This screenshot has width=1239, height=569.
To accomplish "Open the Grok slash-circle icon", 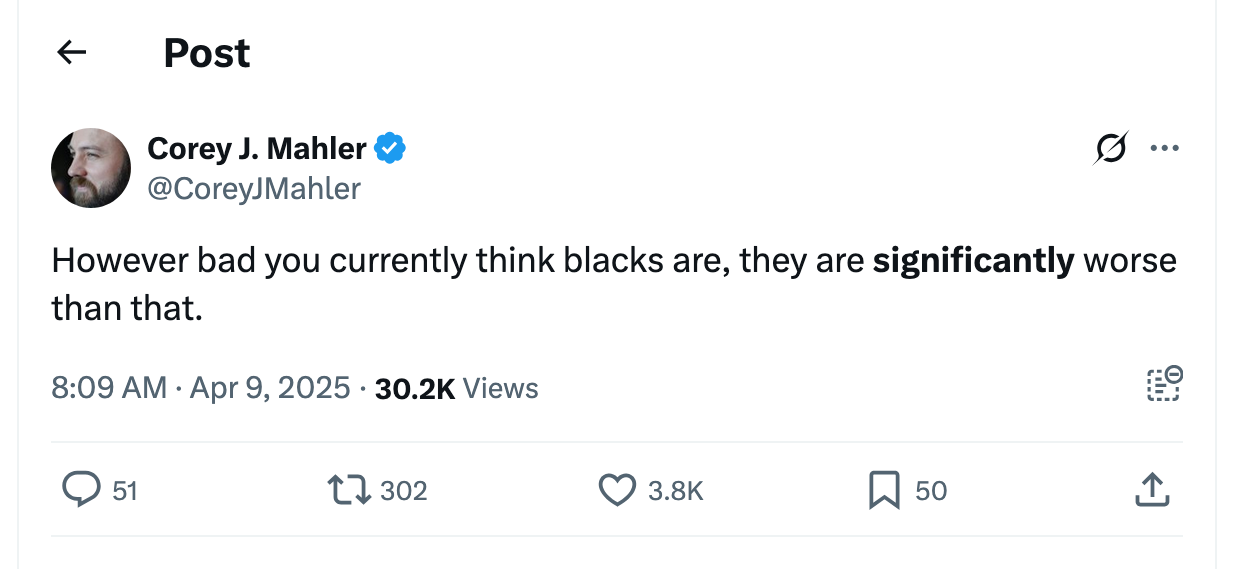I will pos(1111,149).
